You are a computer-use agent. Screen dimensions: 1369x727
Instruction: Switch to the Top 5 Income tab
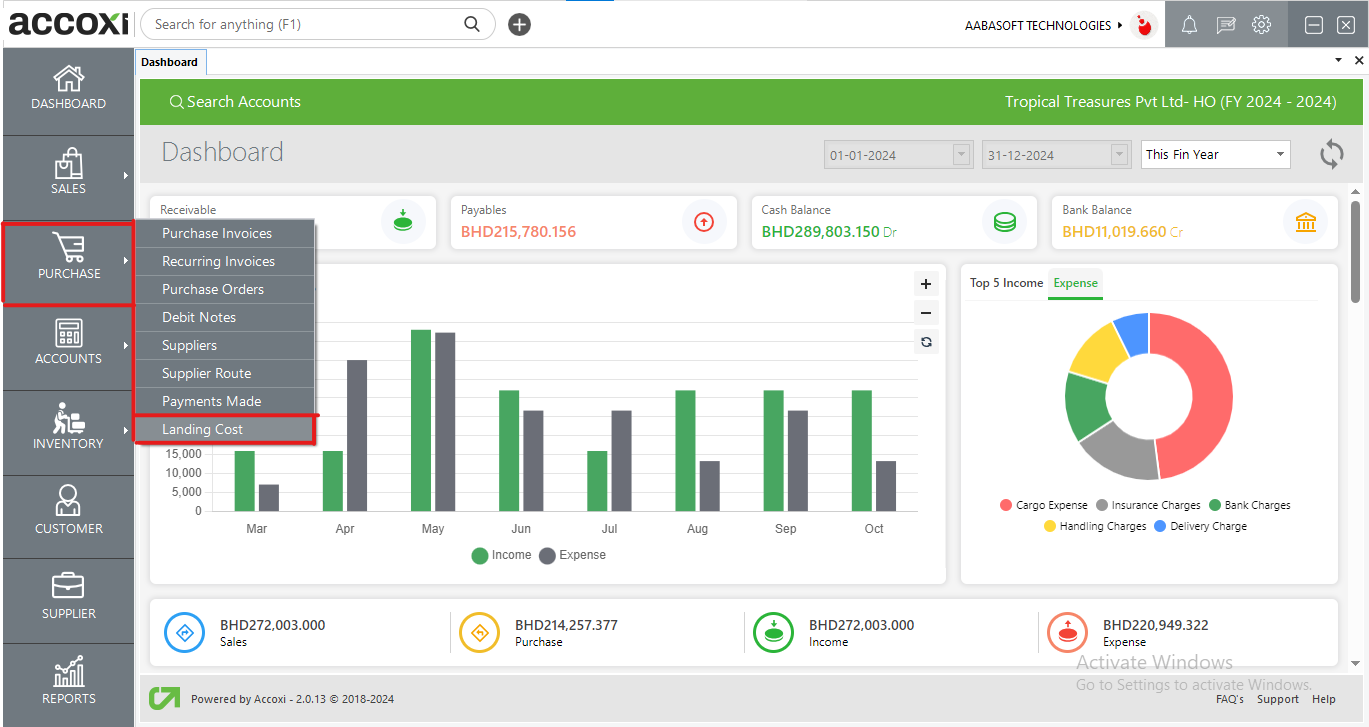coord(1006,283)
